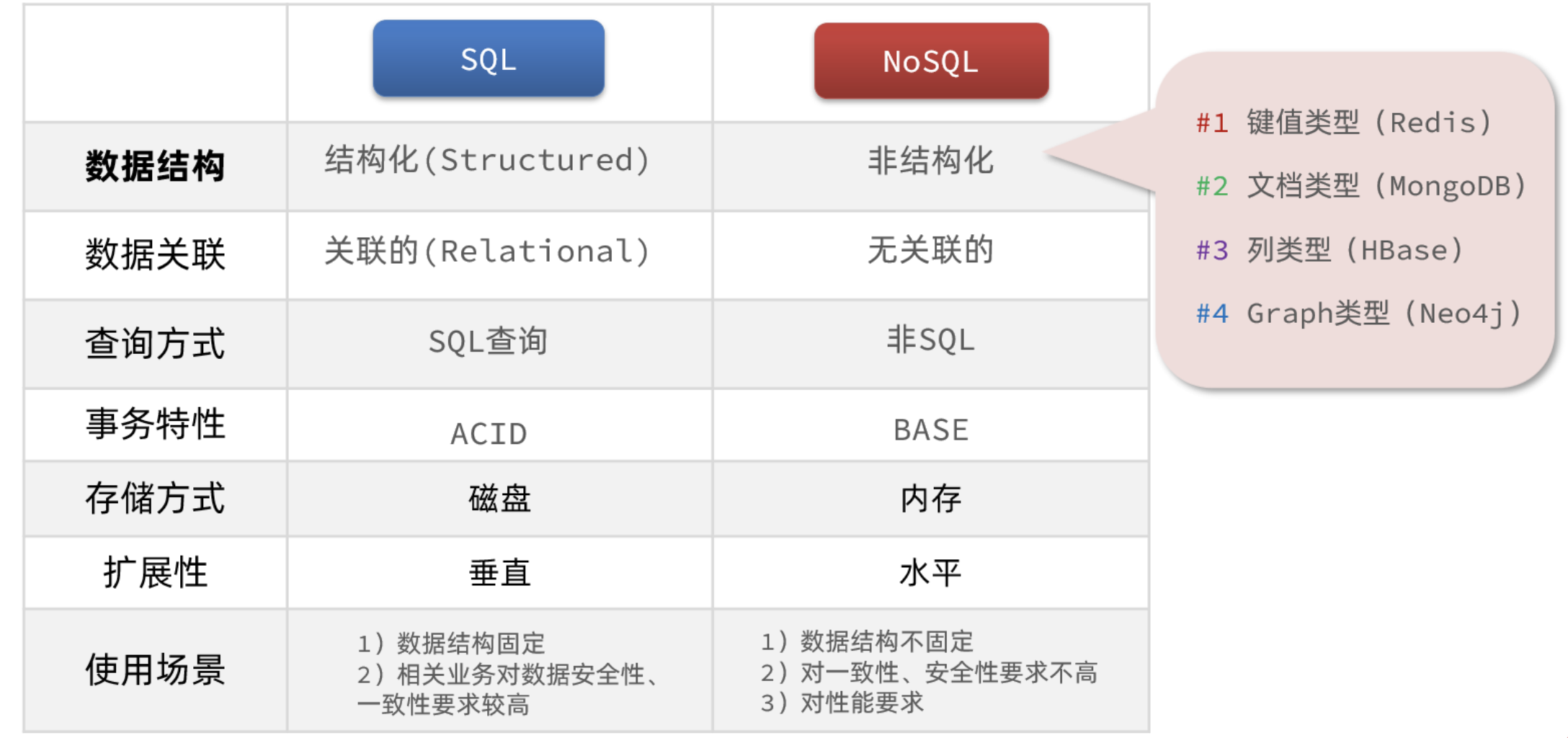Click the 无关联的 cell
This screenshot has height=738, width=1568.
click(930, 255)
